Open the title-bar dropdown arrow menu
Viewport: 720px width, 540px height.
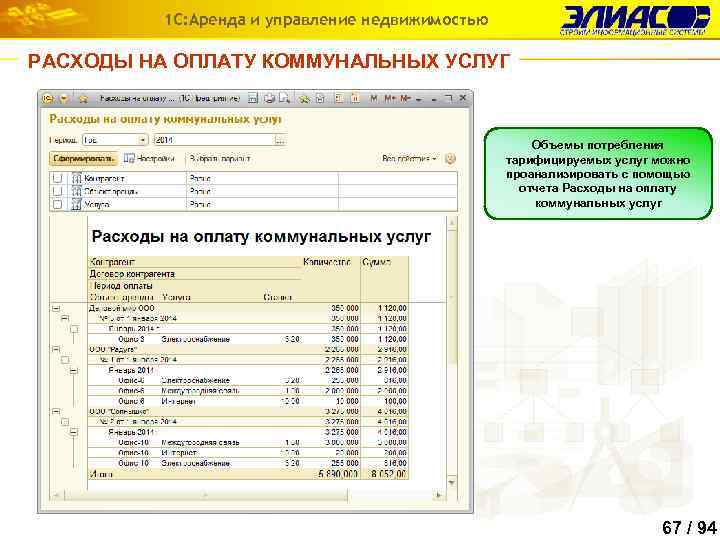click(64, 98)
